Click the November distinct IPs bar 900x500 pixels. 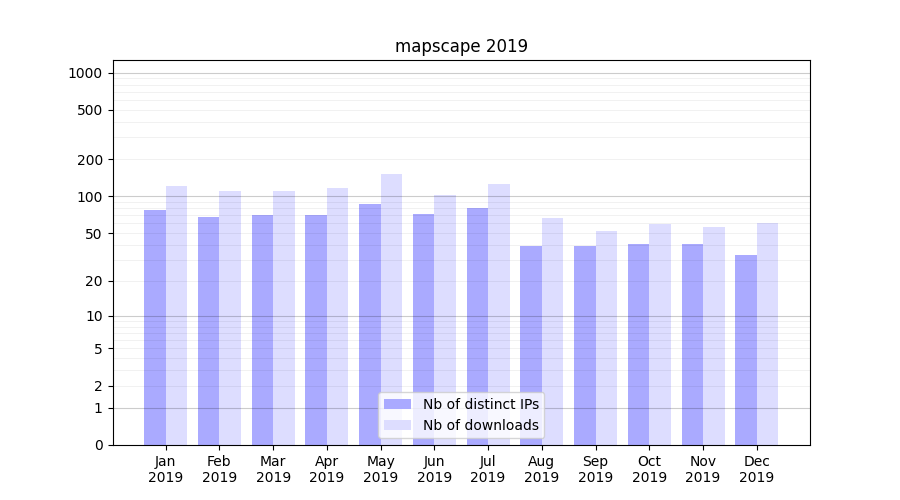[x=692, y=344]
